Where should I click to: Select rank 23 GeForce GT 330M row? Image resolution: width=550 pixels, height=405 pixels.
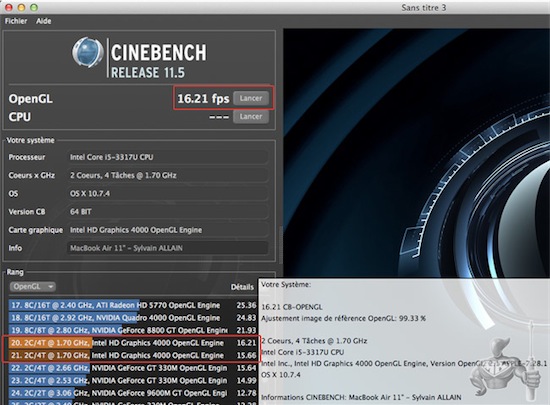(133, 380)
